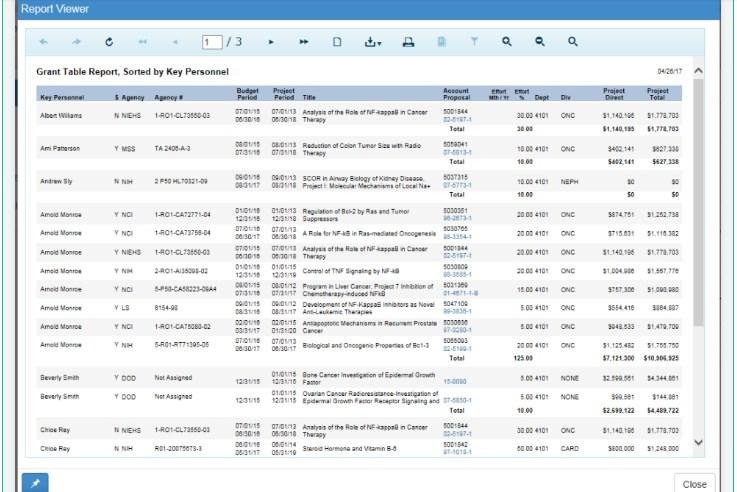Image resolution: width=737 pixels, height=492 pixels.
Task: Click the Key Personnel column header
Action: click(66, 97)
